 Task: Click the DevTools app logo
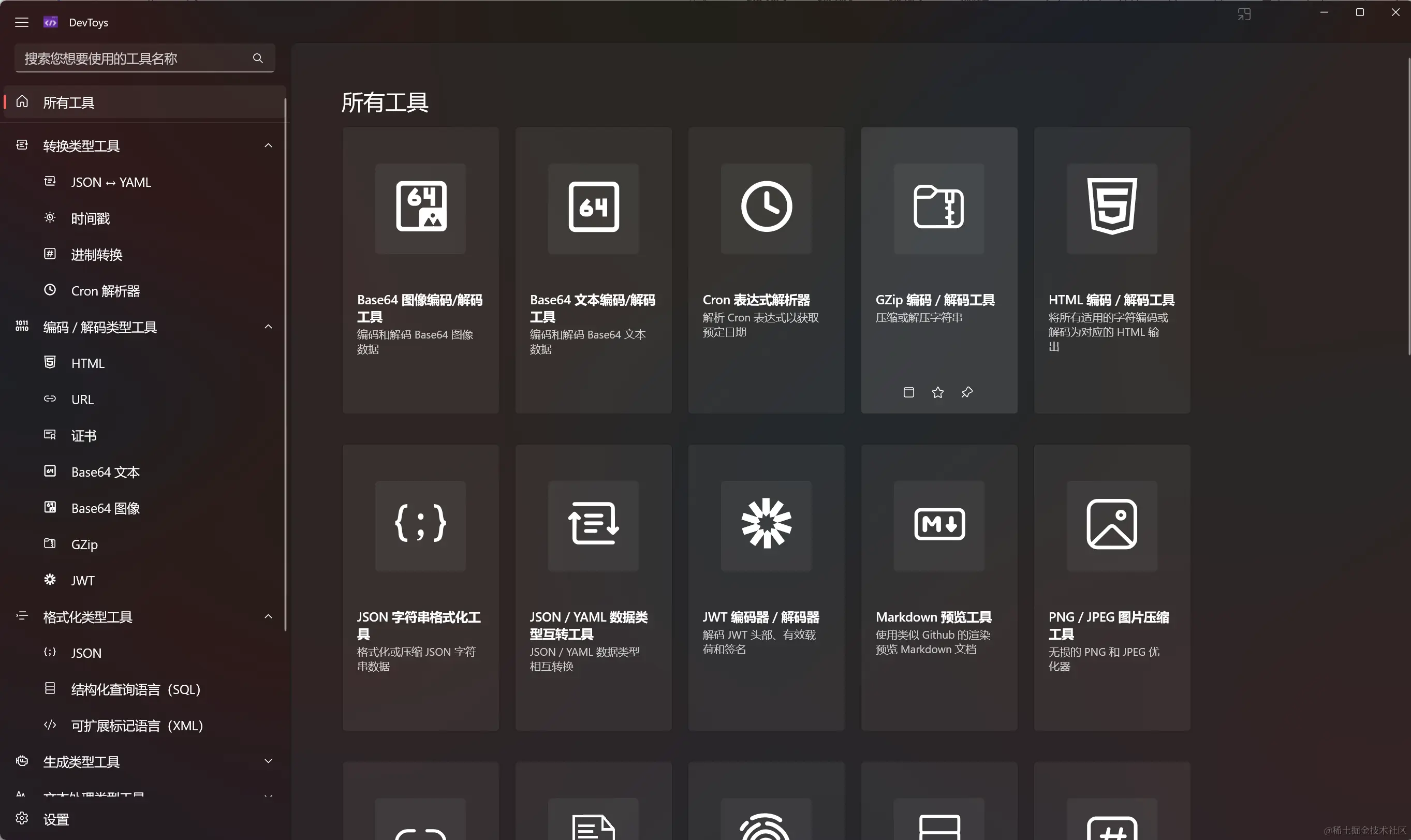pyautogui.click(x=50, y=23)
